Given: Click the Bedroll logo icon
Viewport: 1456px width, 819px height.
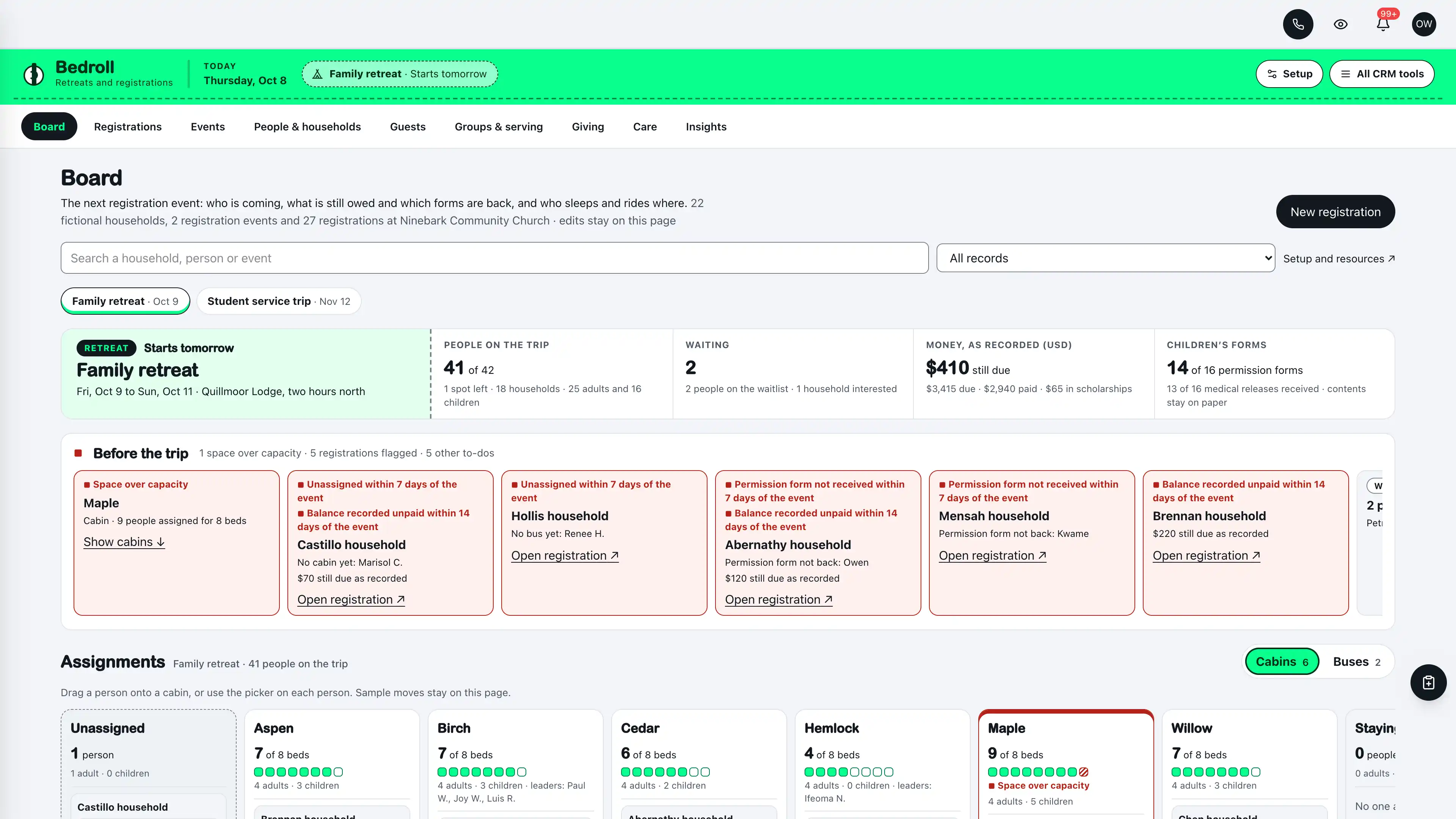Looking at the screenshot, I should pyautogui.click(x=34, y=74).
